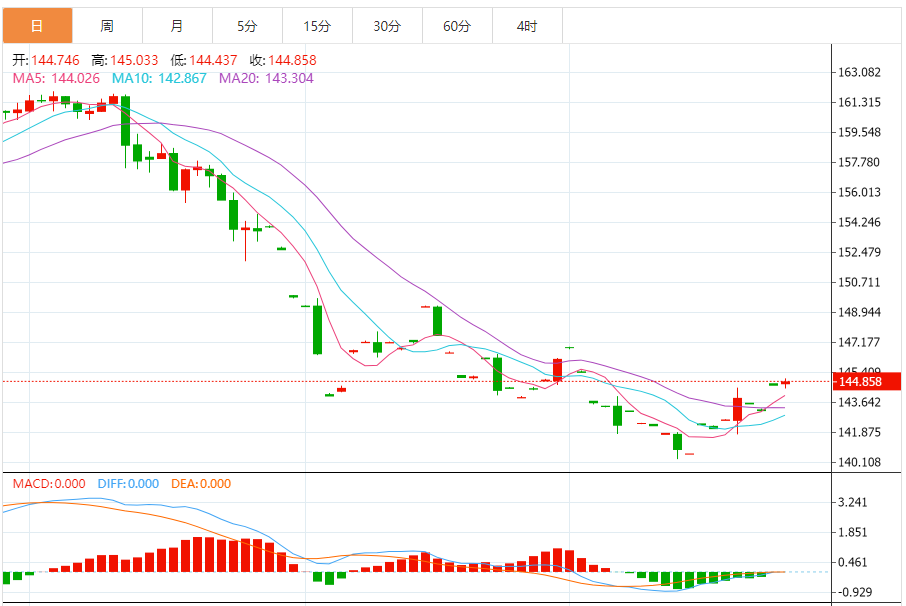
Task: Click the 150.711 price axis label
Action: click(x=859, y=282)
